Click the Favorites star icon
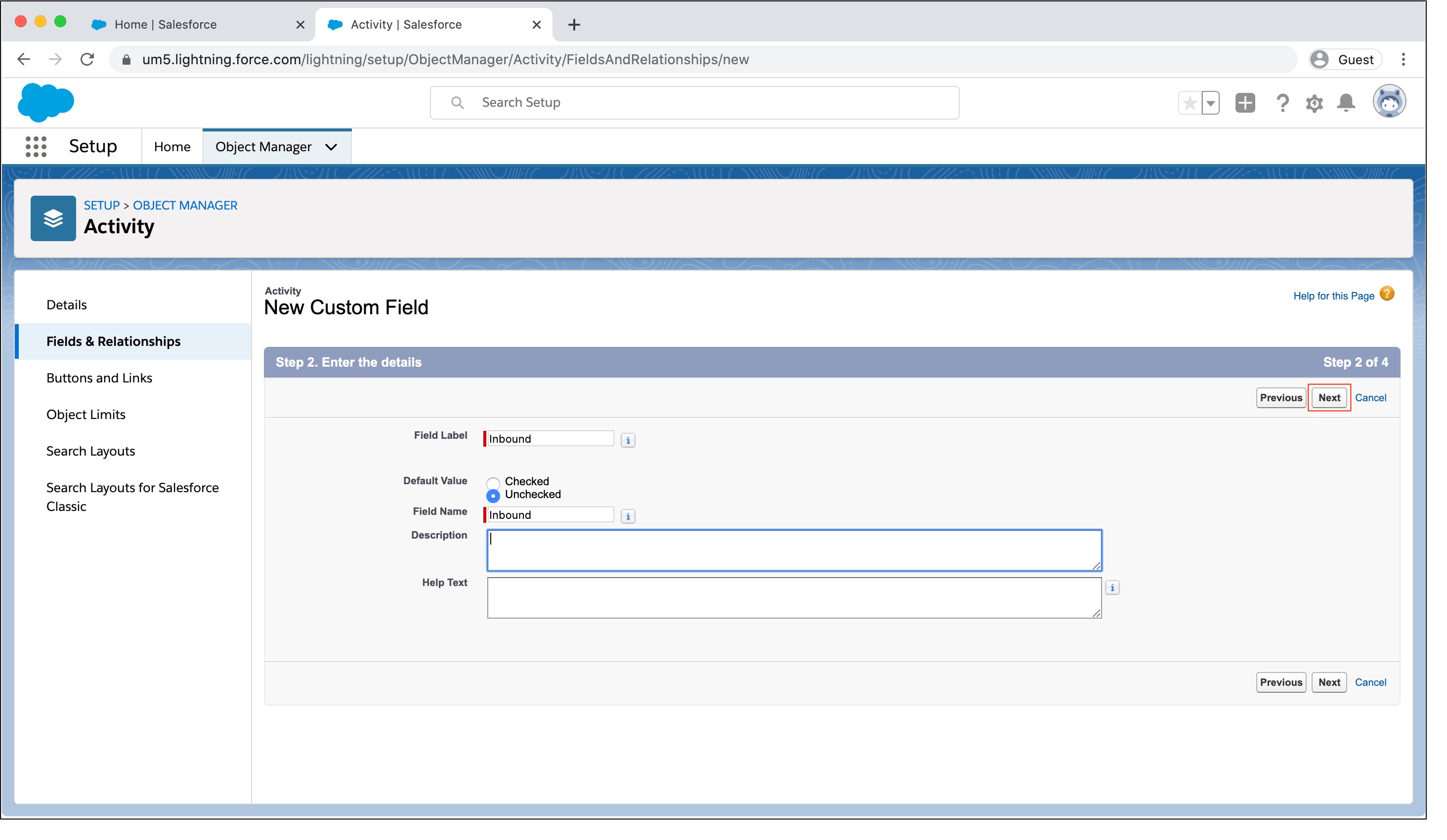Viewport: 1447px width, 840px height. point(1189,103)
